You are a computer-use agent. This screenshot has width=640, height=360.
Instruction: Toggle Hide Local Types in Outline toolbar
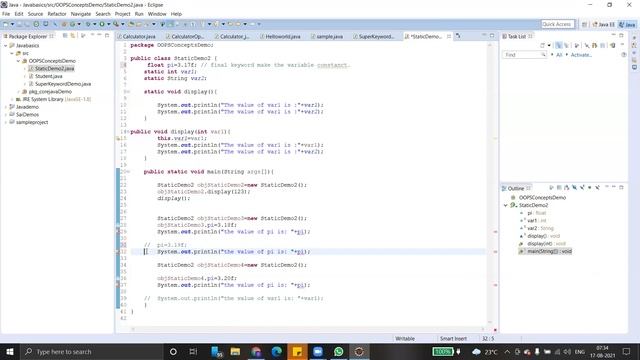pos(598,187)
